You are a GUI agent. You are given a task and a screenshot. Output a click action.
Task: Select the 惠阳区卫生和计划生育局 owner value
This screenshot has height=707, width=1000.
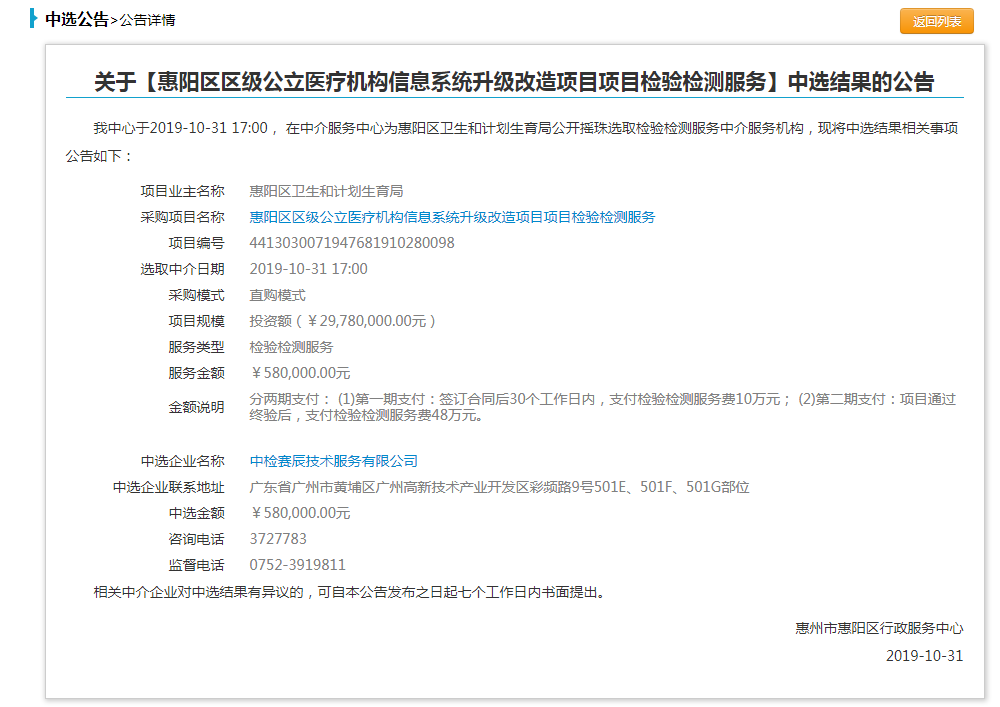coord(326,191)
